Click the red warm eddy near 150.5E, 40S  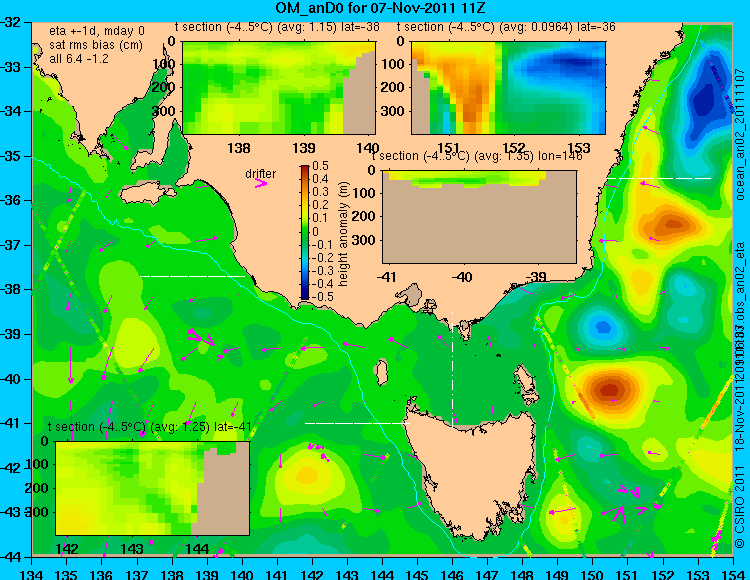(x=609, y=389)
